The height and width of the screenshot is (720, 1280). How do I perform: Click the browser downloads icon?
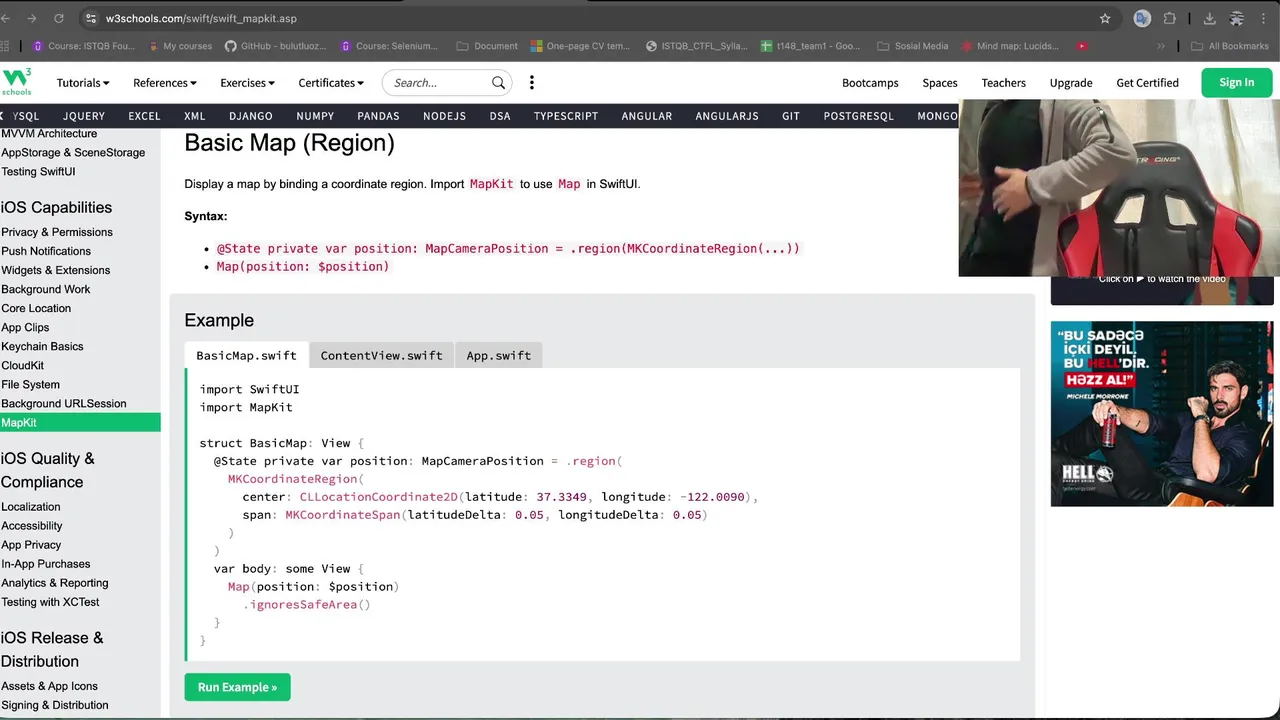pos(1209,18)
